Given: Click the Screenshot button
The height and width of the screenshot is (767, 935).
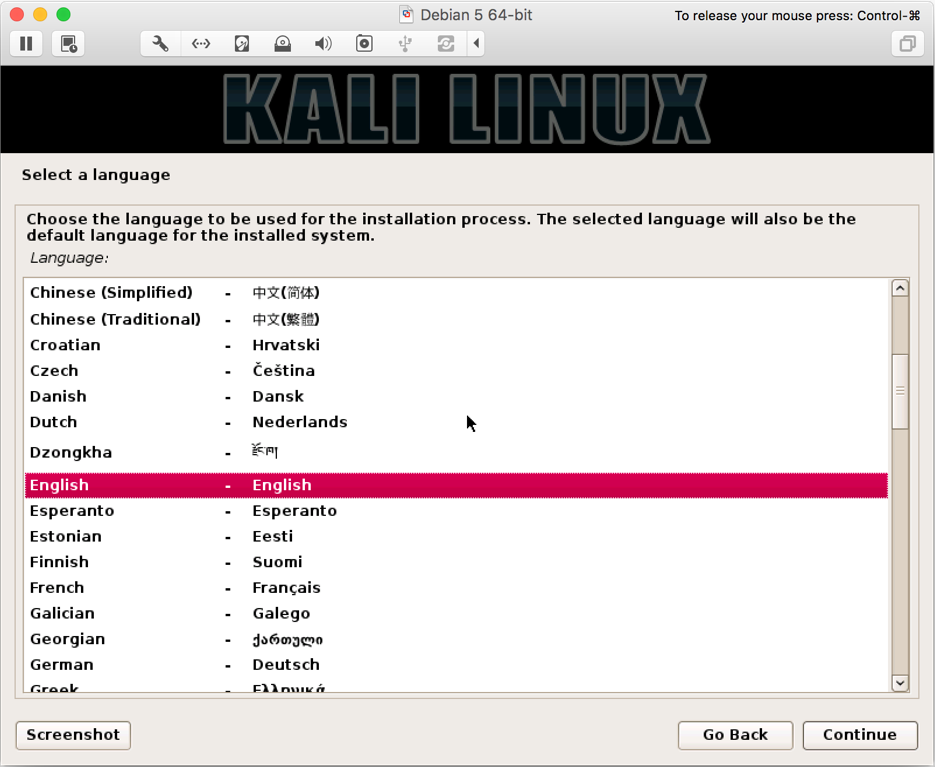Looking at the screenshot, I should tap(73, 735).
